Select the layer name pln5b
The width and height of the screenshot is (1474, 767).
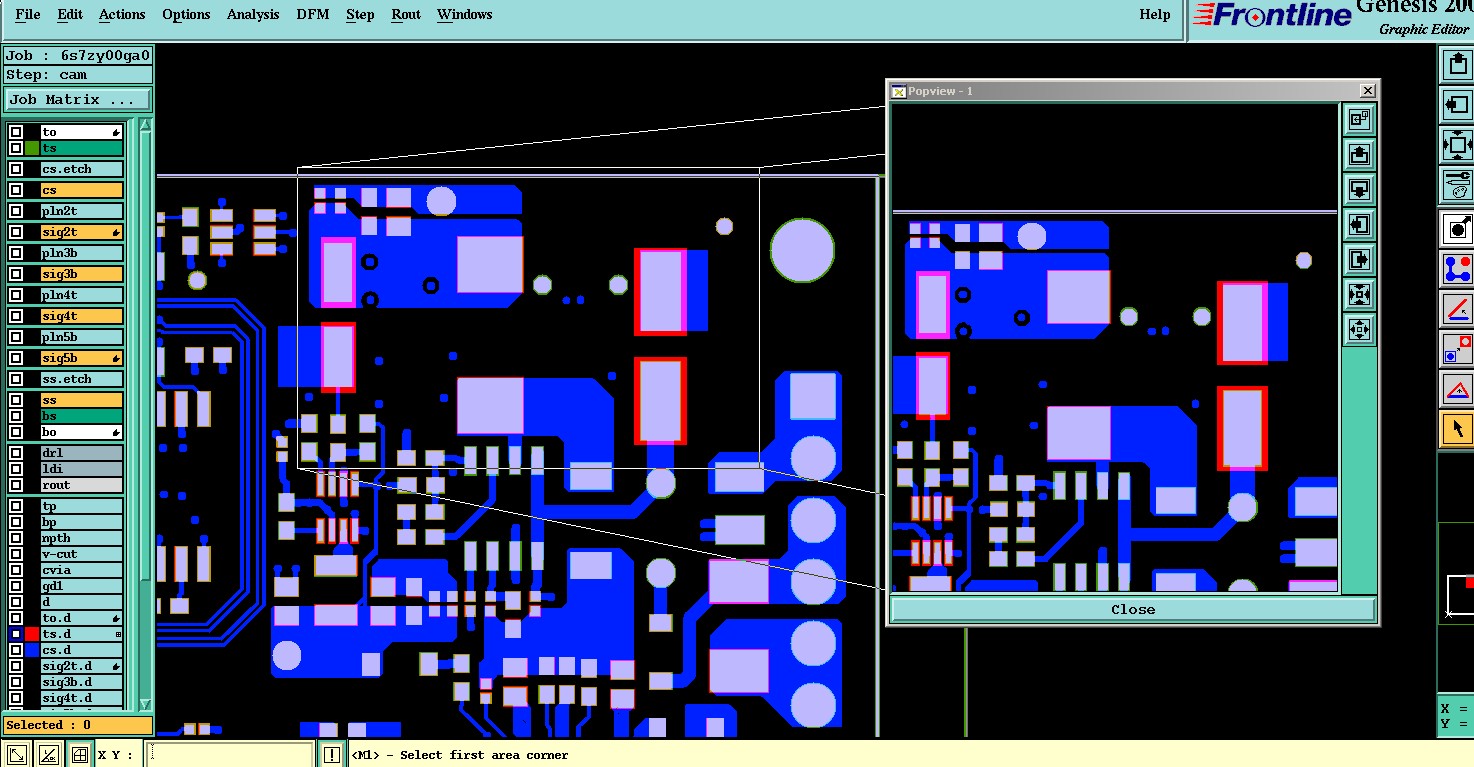pyautogui.click(x=82, y=337)
